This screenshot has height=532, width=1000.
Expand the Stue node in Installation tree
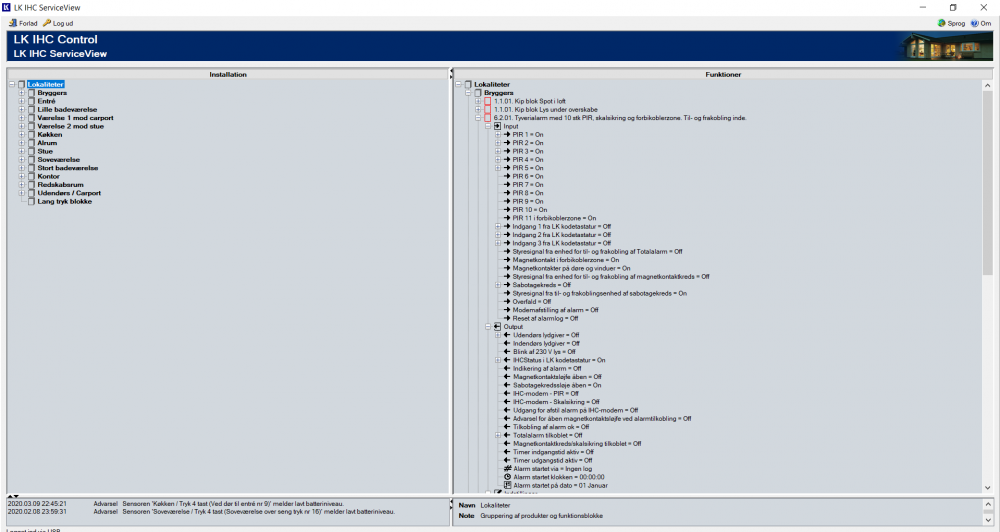tap(21, 151)
